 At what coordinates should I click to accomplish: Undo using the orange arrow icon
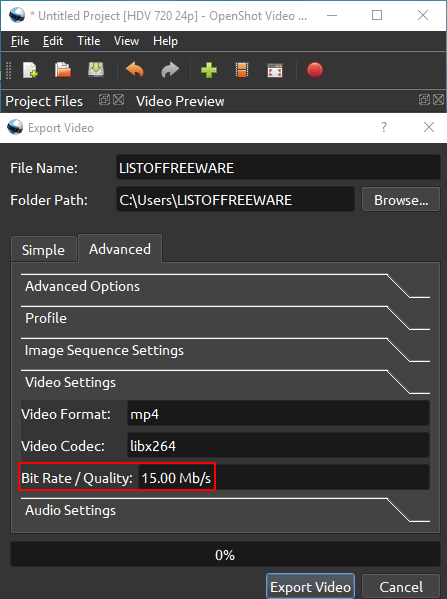click(134, 70)
